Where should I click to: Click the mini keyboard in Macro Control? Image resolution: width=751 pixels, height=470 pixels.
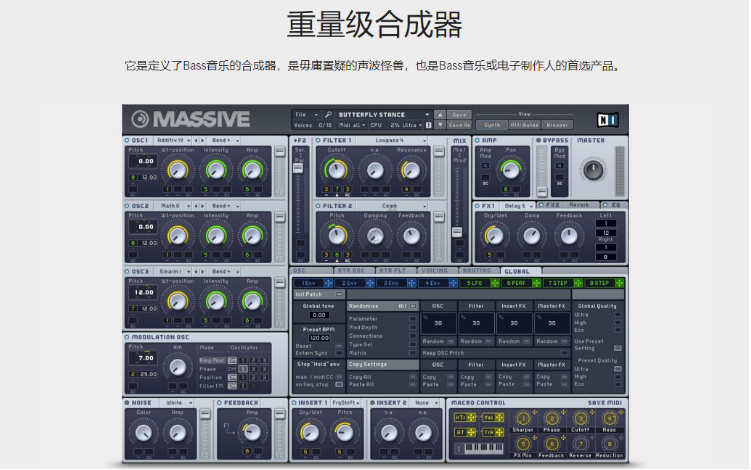click(483, 448)
